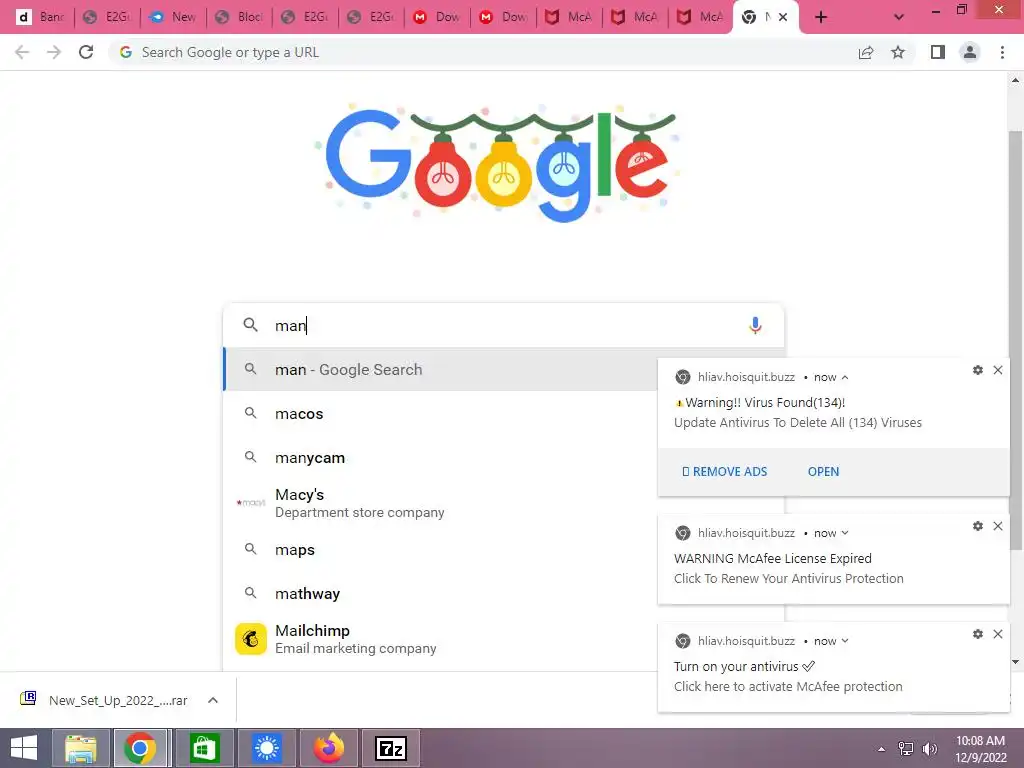The image size is (1024, 768).
Task: Click the Mailchimp logo thumbnail
Action: tap(251, 639)
